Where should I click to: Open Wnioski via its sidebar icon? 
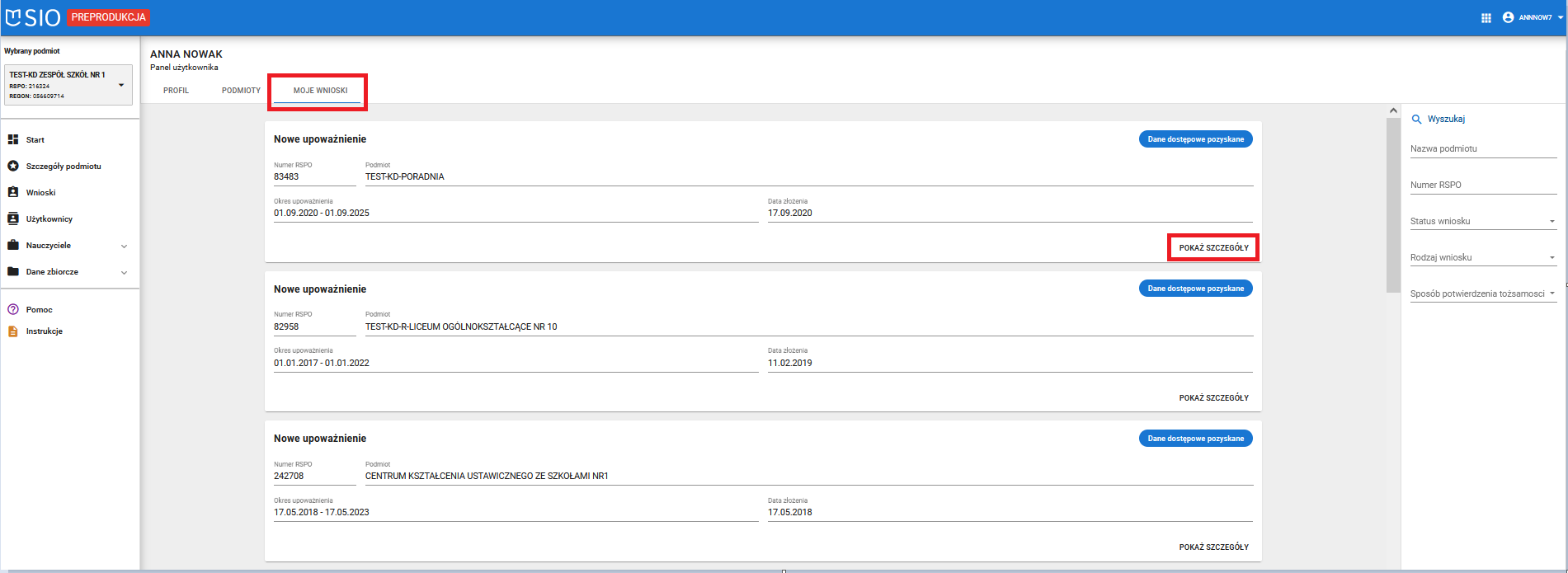(x=13, y=192)
